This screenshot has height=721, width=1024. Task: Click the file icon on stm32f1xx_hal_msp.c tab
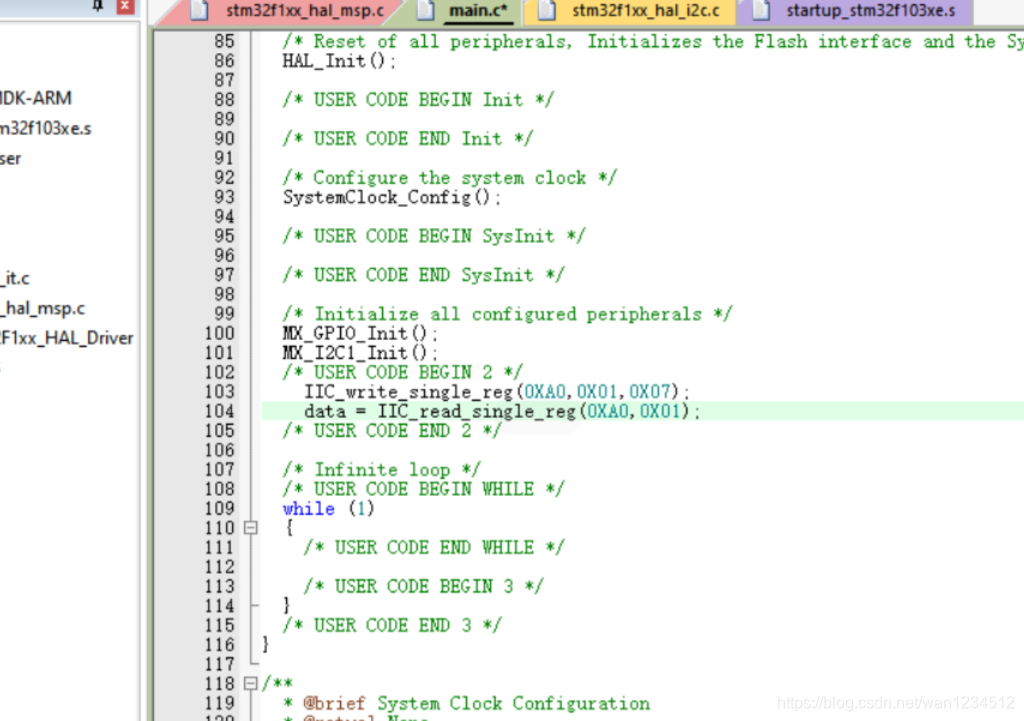coord(198,12)
